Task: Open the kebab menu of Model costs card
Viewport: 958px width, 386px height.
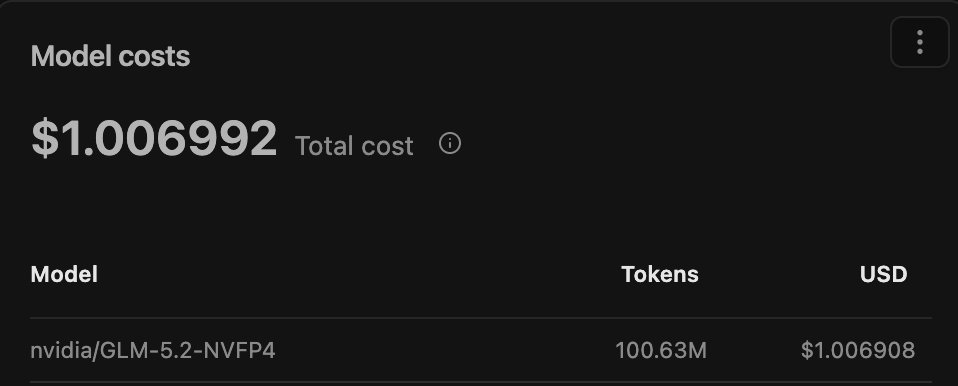Action: point(920,42)
